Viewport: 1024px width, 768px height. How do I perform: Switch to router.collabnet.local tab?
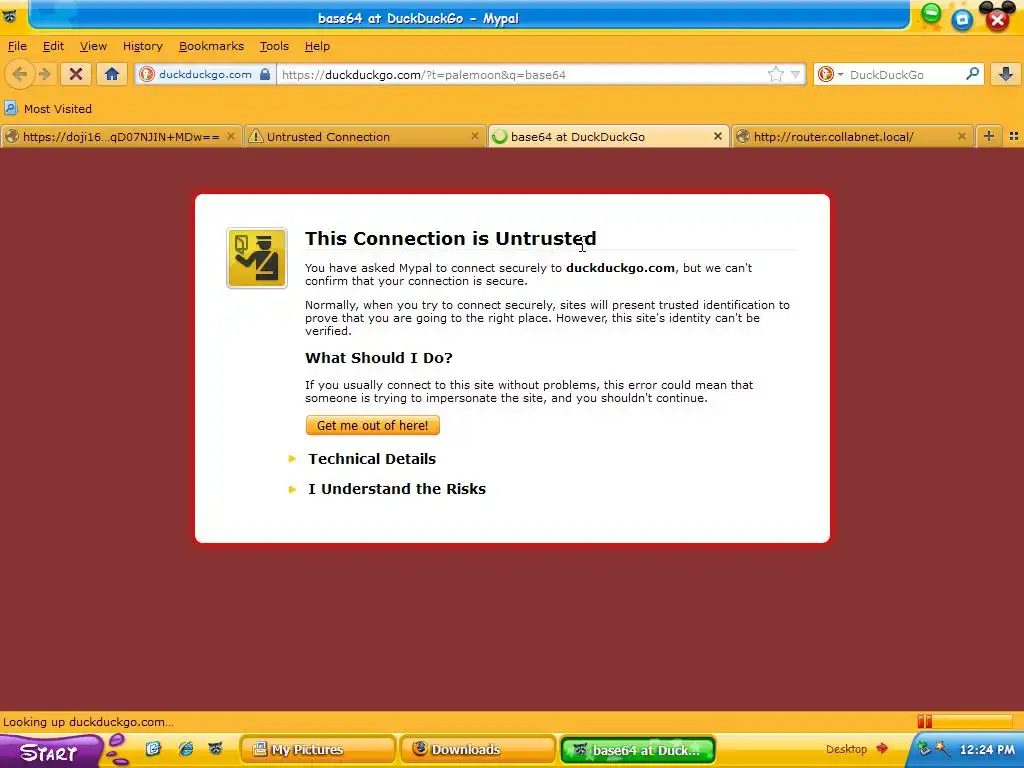point(852,136)
